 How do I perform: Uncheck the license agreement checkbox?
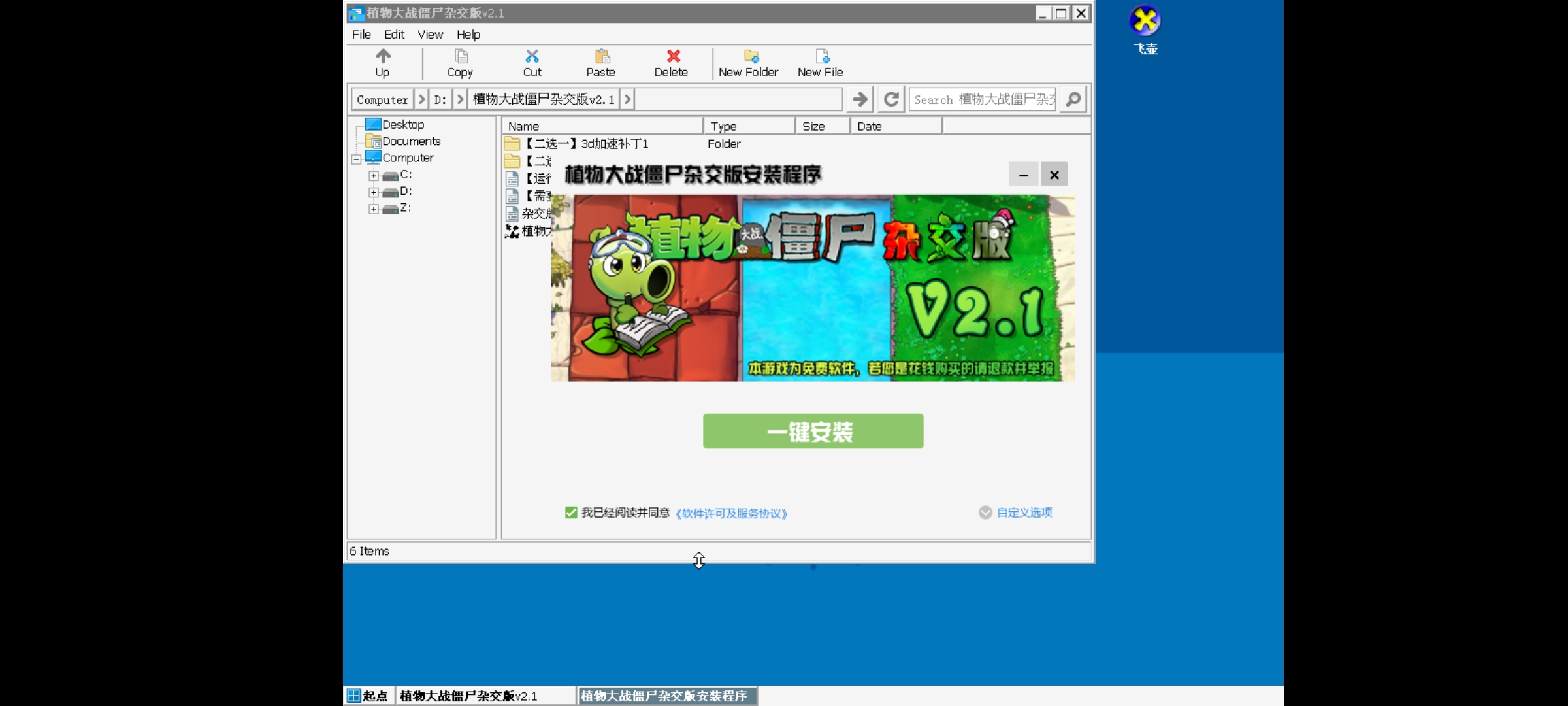click(571, 513)
